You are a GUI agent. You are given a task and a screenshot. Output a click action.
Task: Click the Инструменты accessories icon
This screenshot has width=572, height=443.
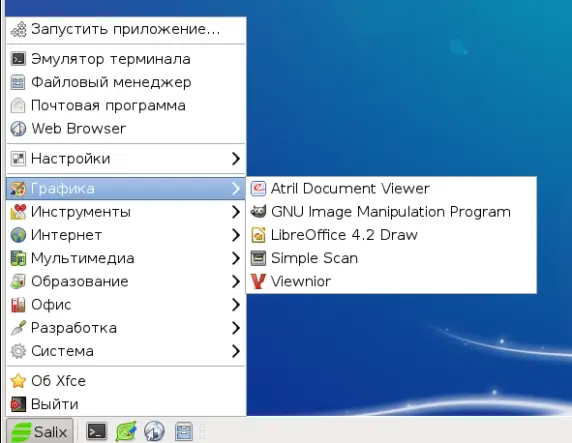point(18,212)
